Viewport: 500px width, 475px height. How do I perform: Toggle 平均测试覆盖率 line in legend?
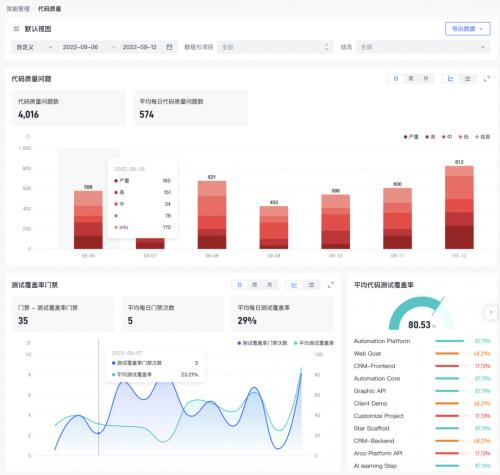(314, 343)
